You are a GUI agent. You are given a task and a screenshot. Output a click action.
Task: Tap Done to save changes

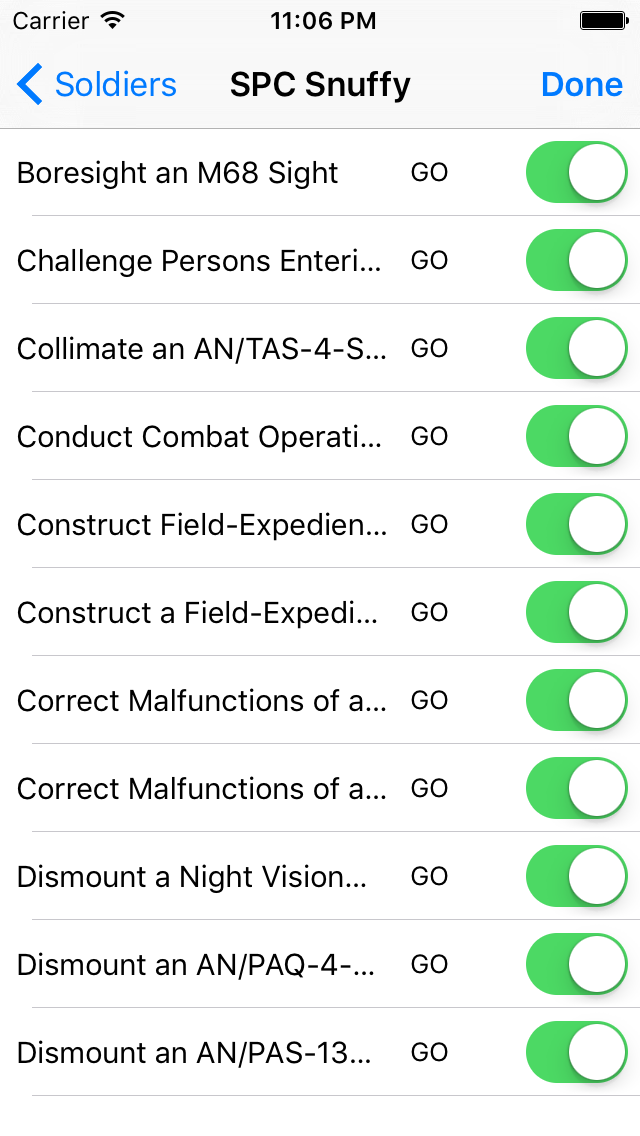coord(581,84)
